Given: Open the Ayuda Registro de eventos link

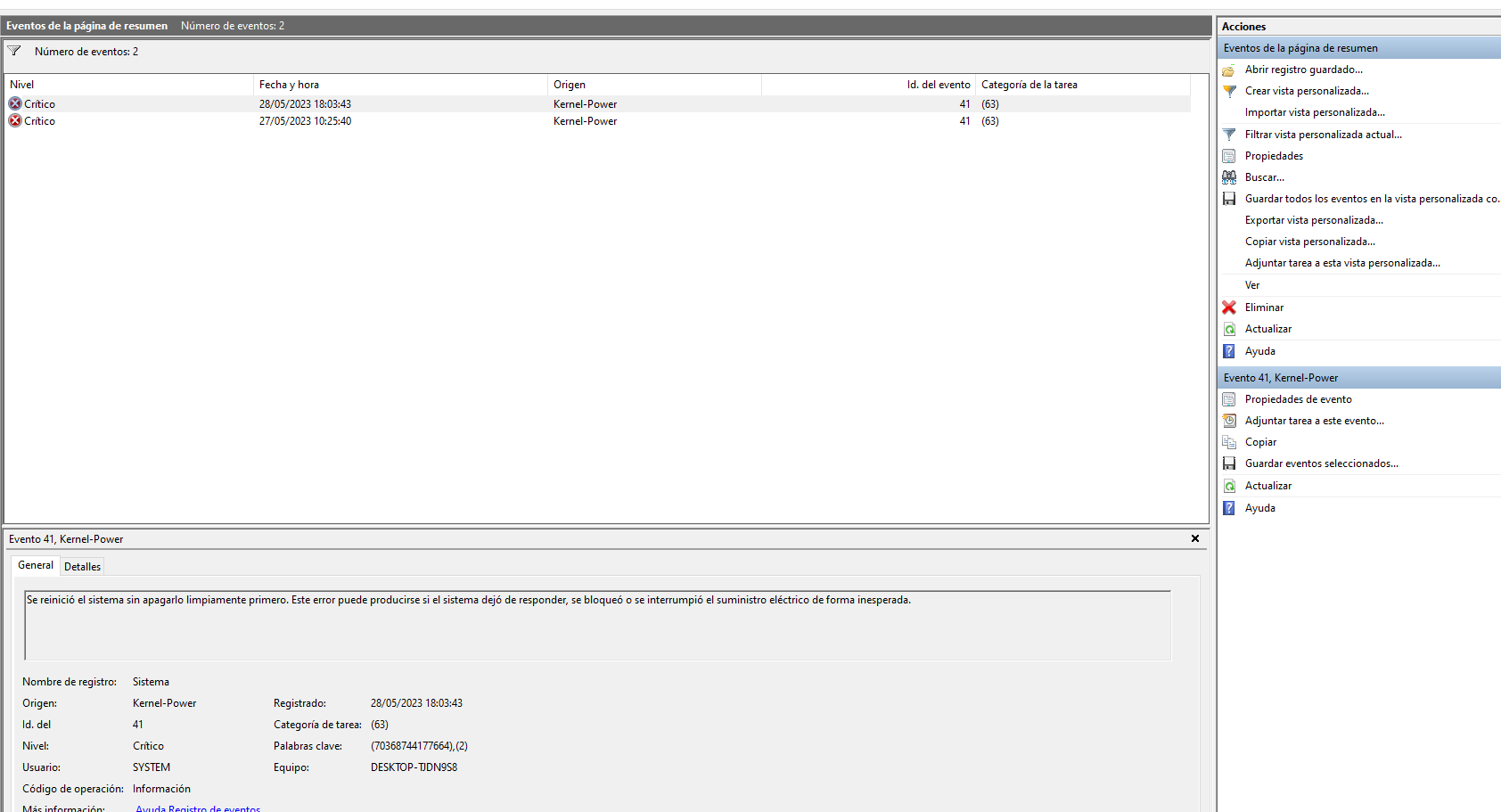Looking at the screenshot, I should 198,808.
